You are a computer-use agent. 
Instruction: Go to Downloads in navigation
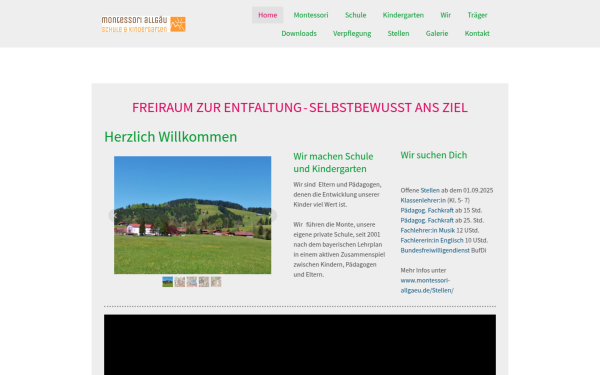(x=299, y=33)
